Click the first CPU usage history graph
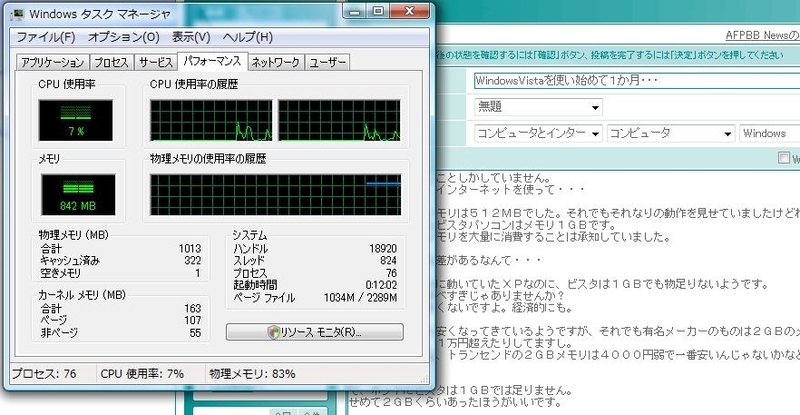This screenshot has width=800, height=415. pos(211,120)
